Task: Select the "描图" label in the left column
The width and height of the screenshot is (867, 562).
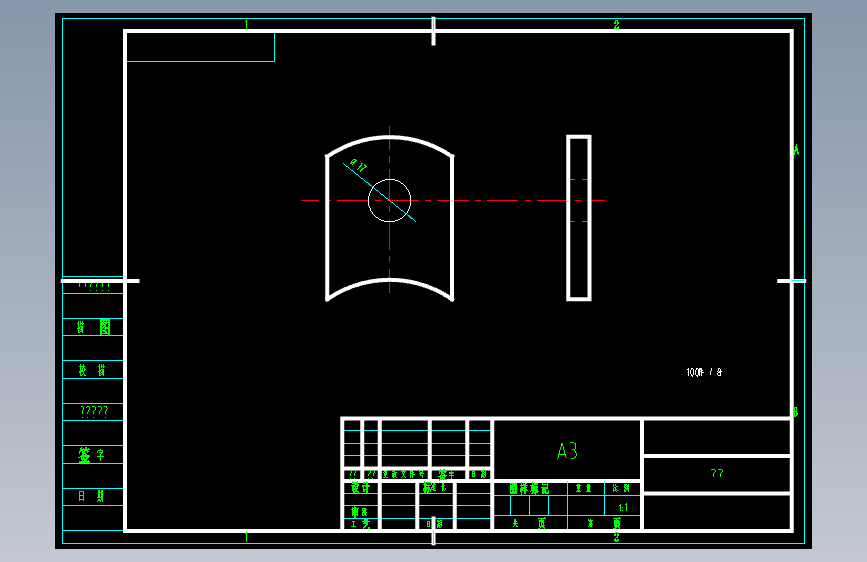Action: pos(93,327)
